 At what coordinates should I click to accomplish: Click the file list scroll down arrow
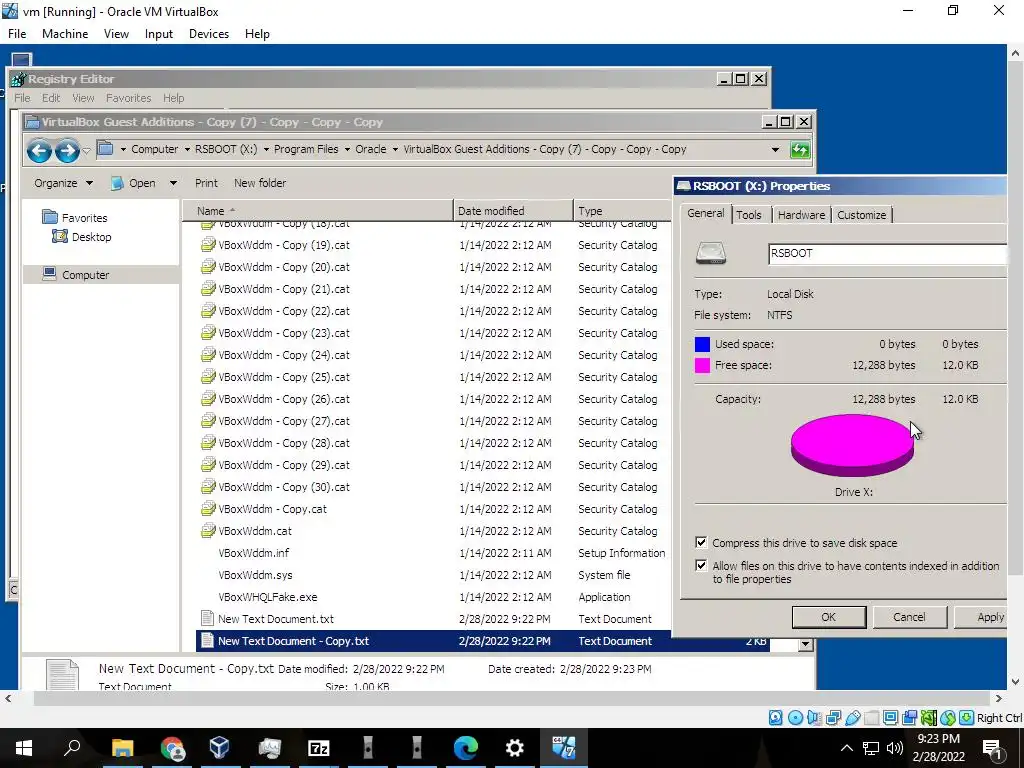tap(805, 644)
